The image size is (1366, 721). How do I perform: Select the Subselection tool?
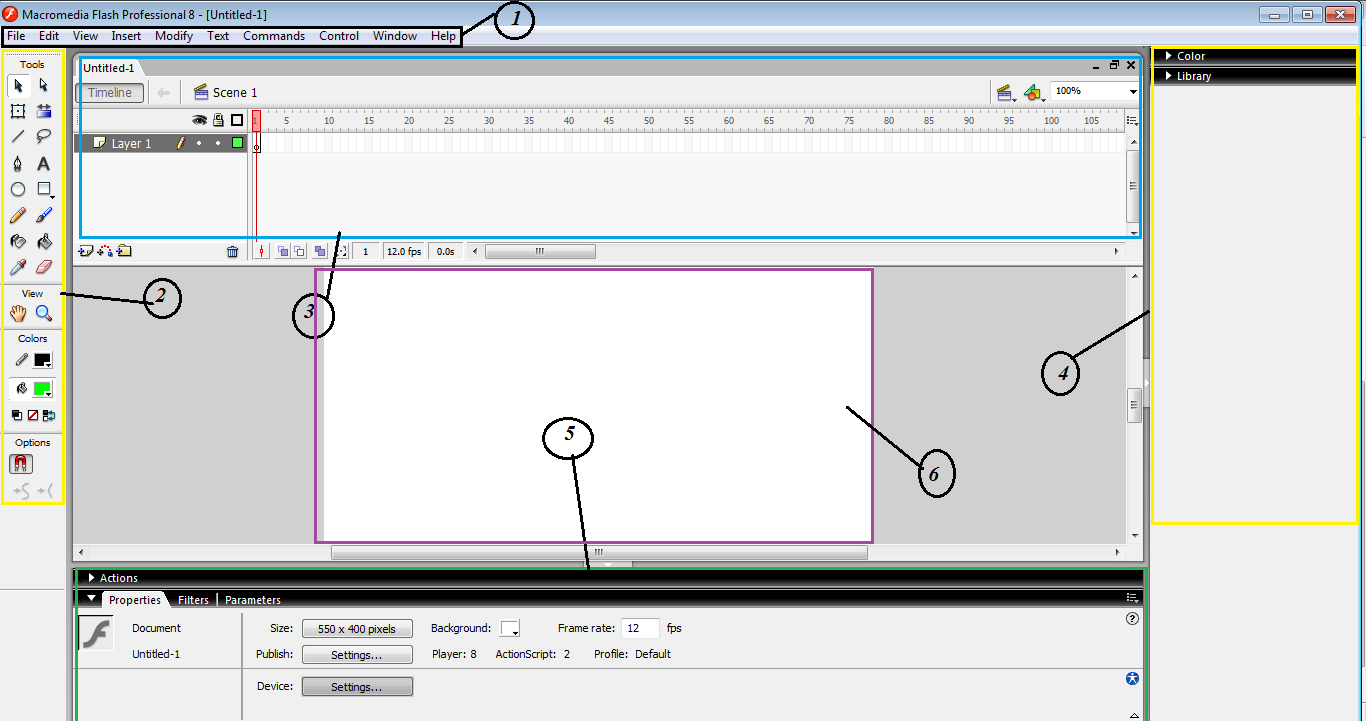click(x=44, y=86)
